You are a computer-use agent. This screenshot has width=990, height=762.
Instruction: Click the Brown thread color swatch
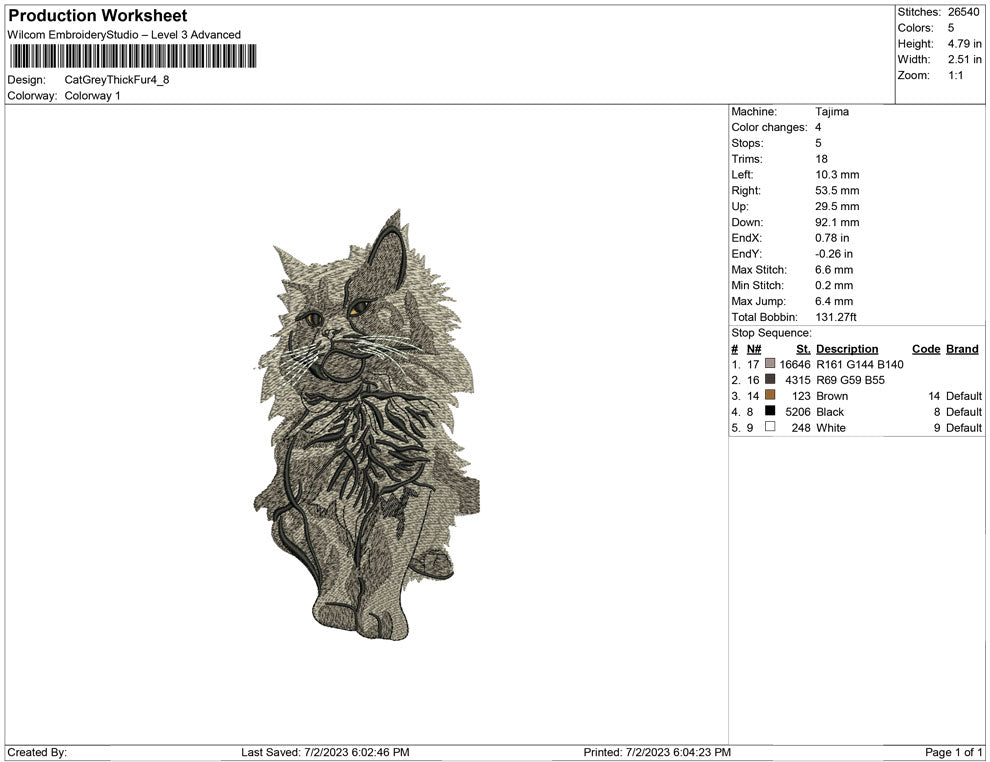(770, 396)
